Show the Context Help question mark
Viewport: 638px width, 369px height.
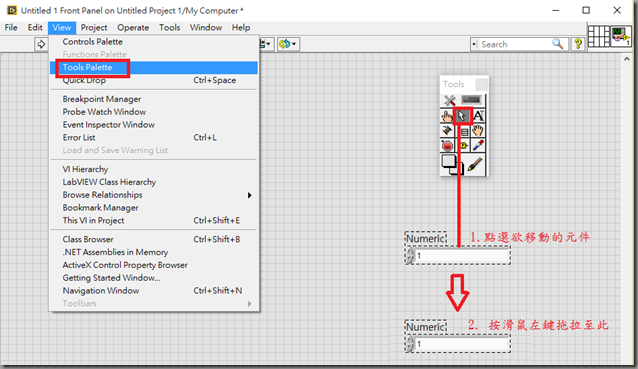[578, 44]
